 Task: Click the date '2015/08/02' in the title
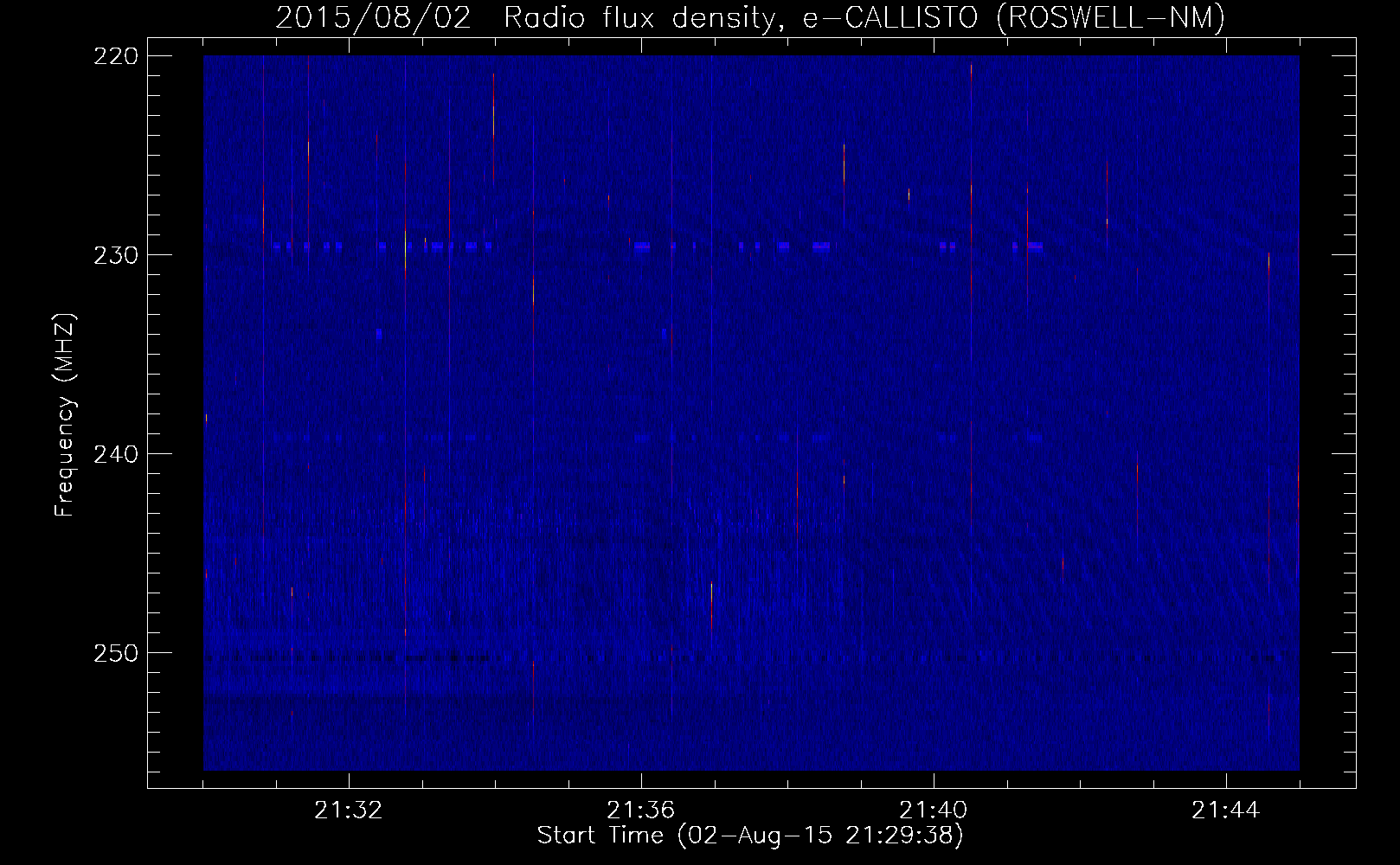[x=374, y=17]
